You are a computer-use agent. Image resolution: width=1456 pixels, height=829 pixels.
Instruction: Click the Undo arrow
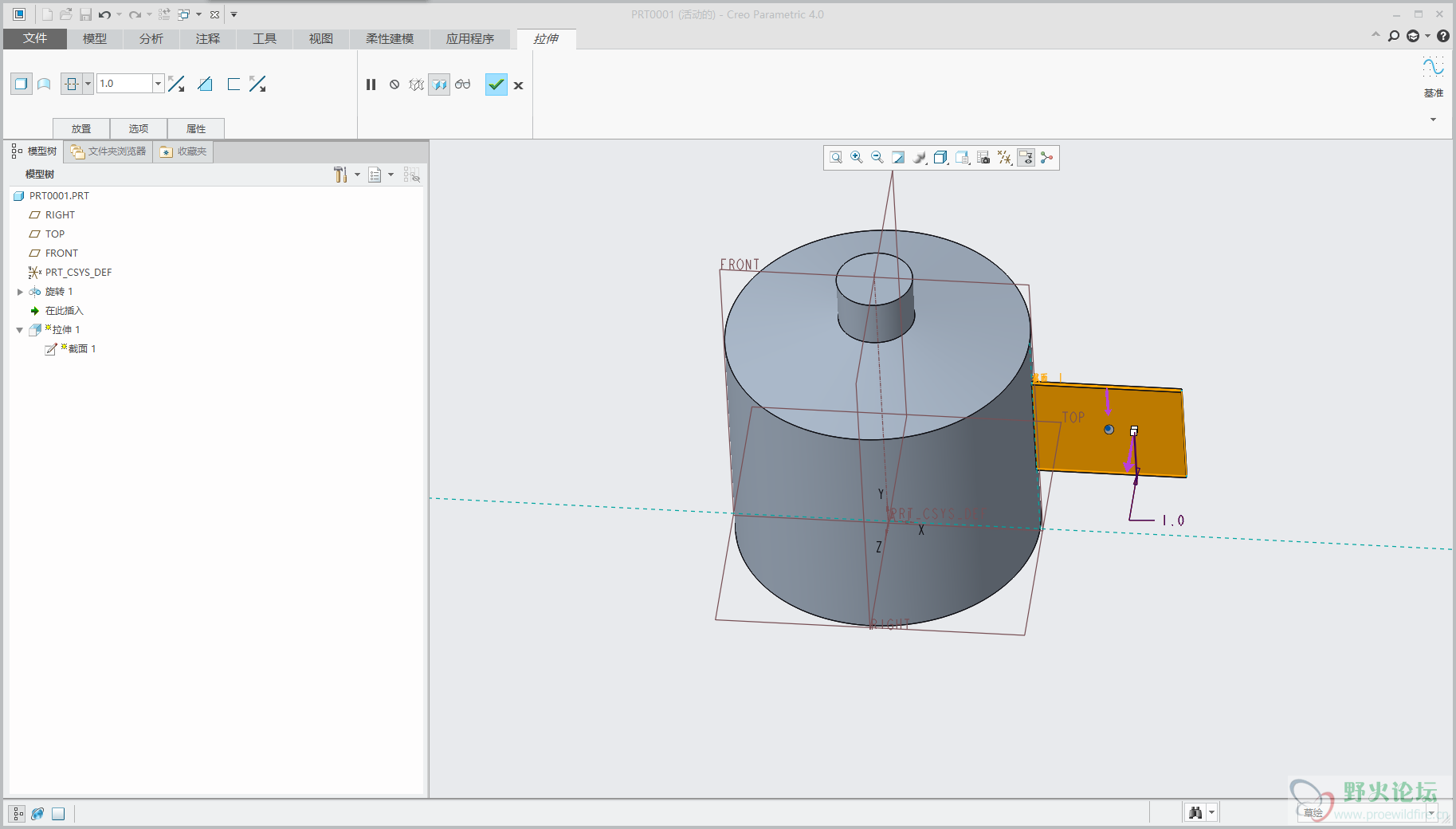104,14
